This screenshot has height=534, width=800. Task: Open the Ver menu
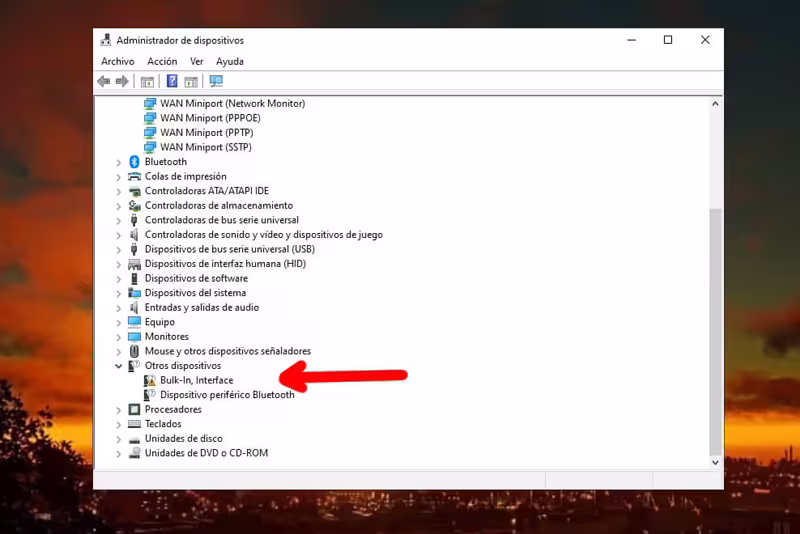[196, 61]
